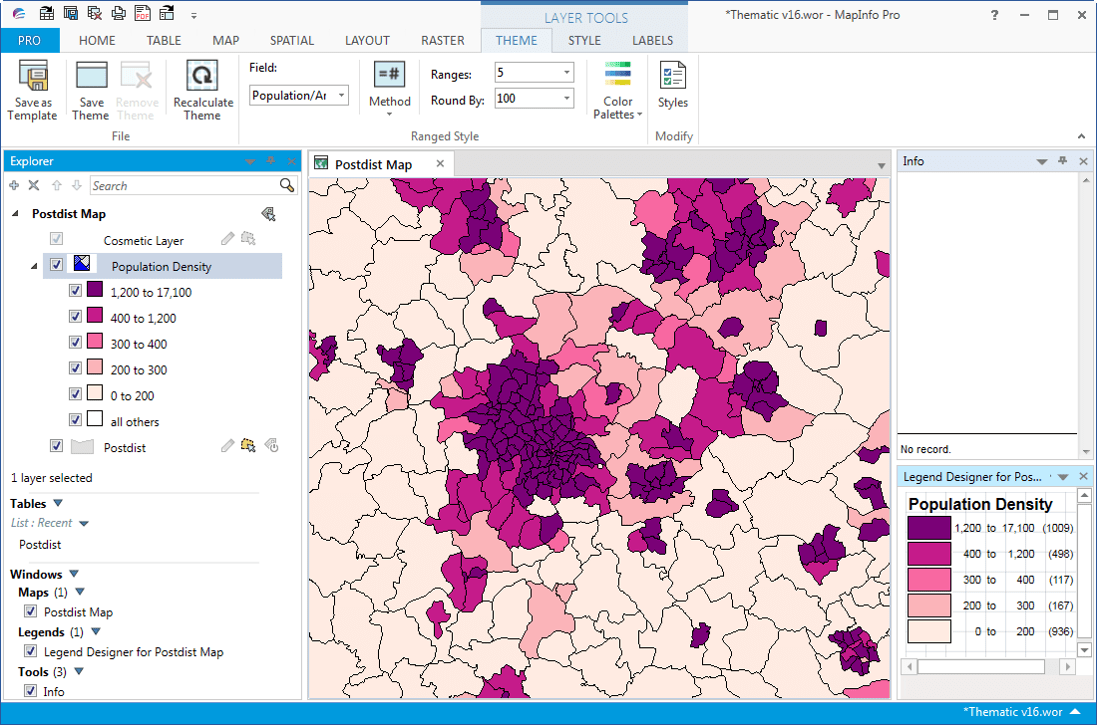Uncheck the 200 to 300 range
Screen dimensions: 1097x725
(x=76, y=368)
